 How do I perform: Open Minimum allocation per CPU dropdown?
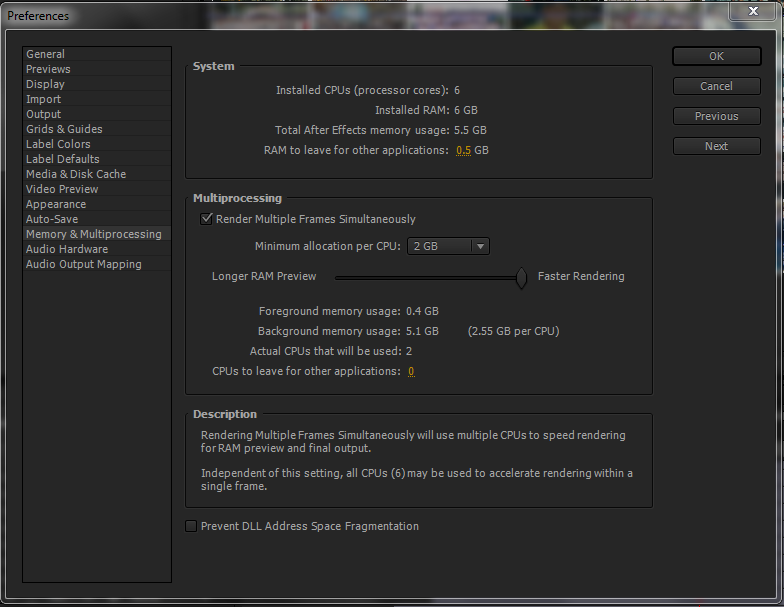coord(448,246)
